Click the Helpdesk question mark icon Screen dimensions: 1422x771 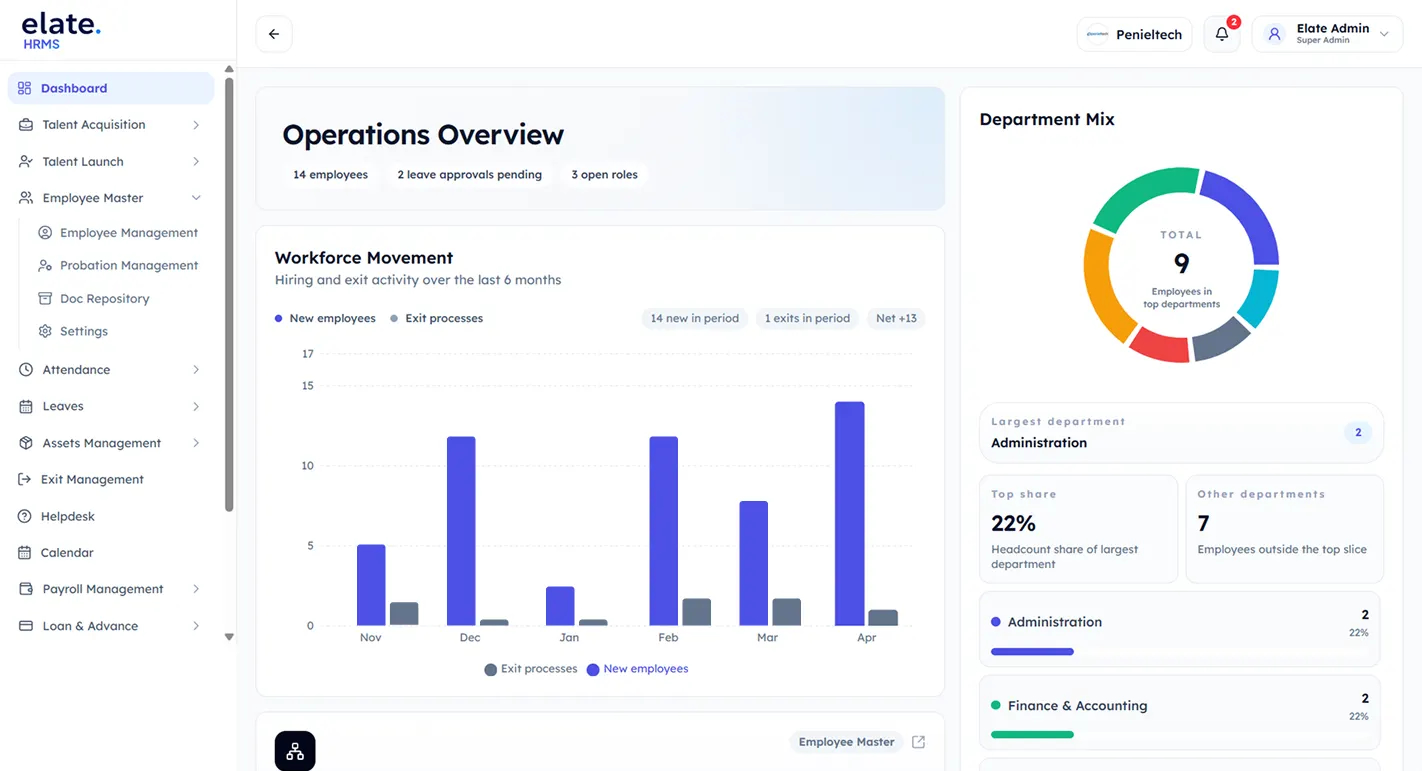tap(25, 516)
